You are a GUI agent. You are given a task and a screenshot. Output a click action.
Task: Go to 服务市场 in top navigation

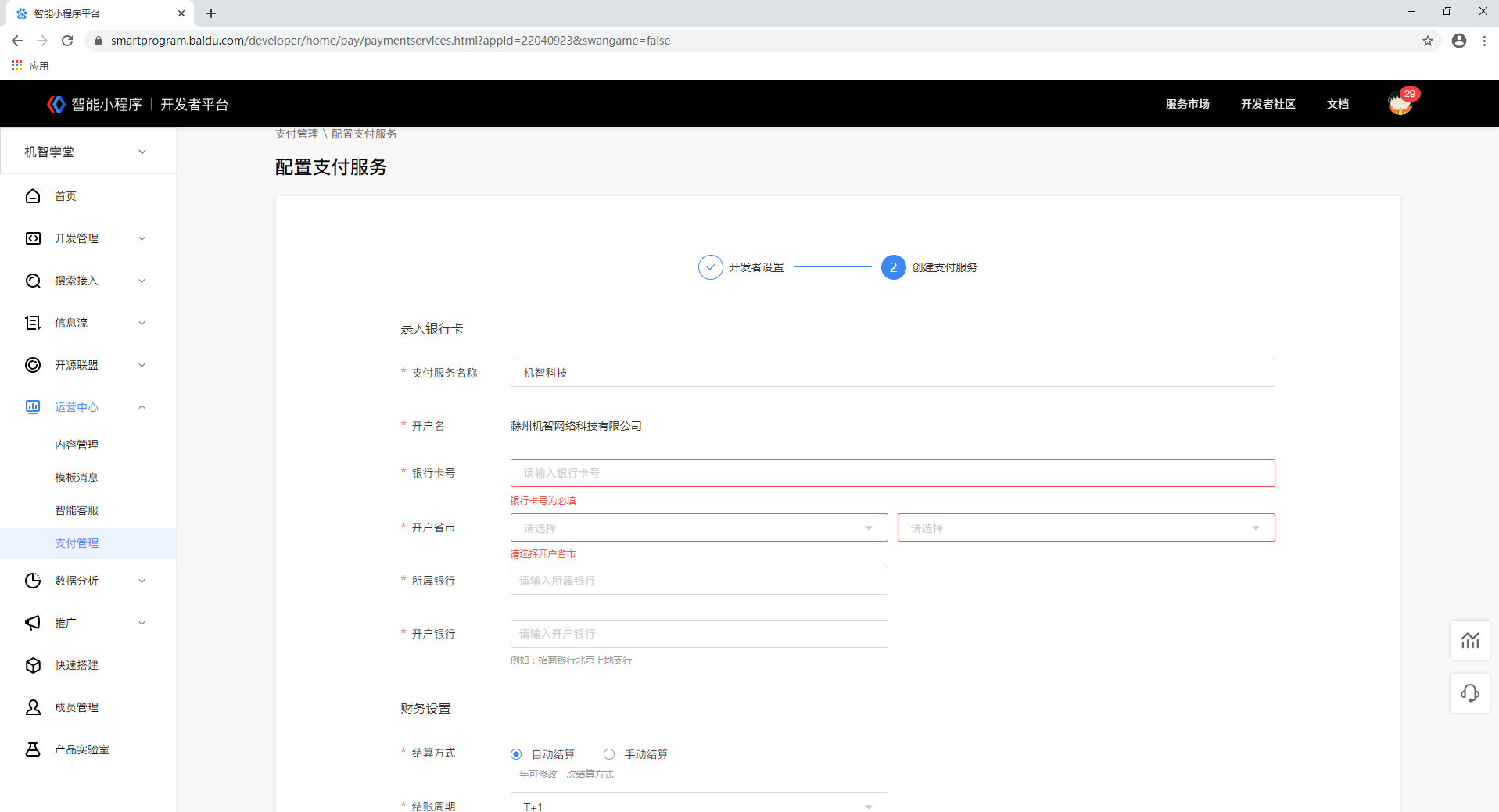(x=1187, y=104)
